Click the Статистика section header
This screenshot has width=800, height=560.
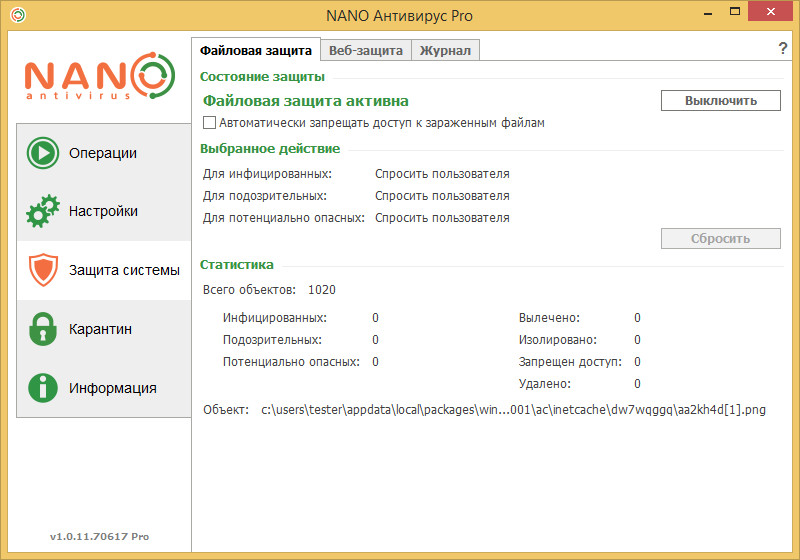pos(236,264)
